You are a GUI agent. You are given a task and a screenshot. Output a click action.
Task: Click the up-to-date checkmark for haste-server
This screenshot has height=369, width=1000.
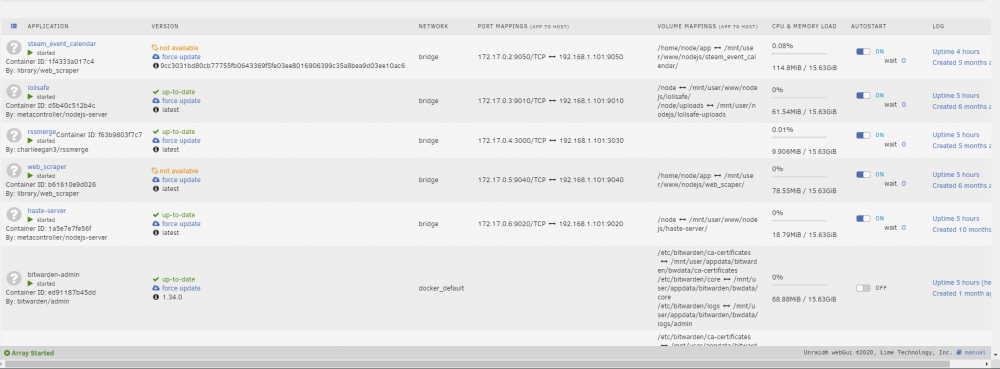pyautogui.click(x=156, y=215)
